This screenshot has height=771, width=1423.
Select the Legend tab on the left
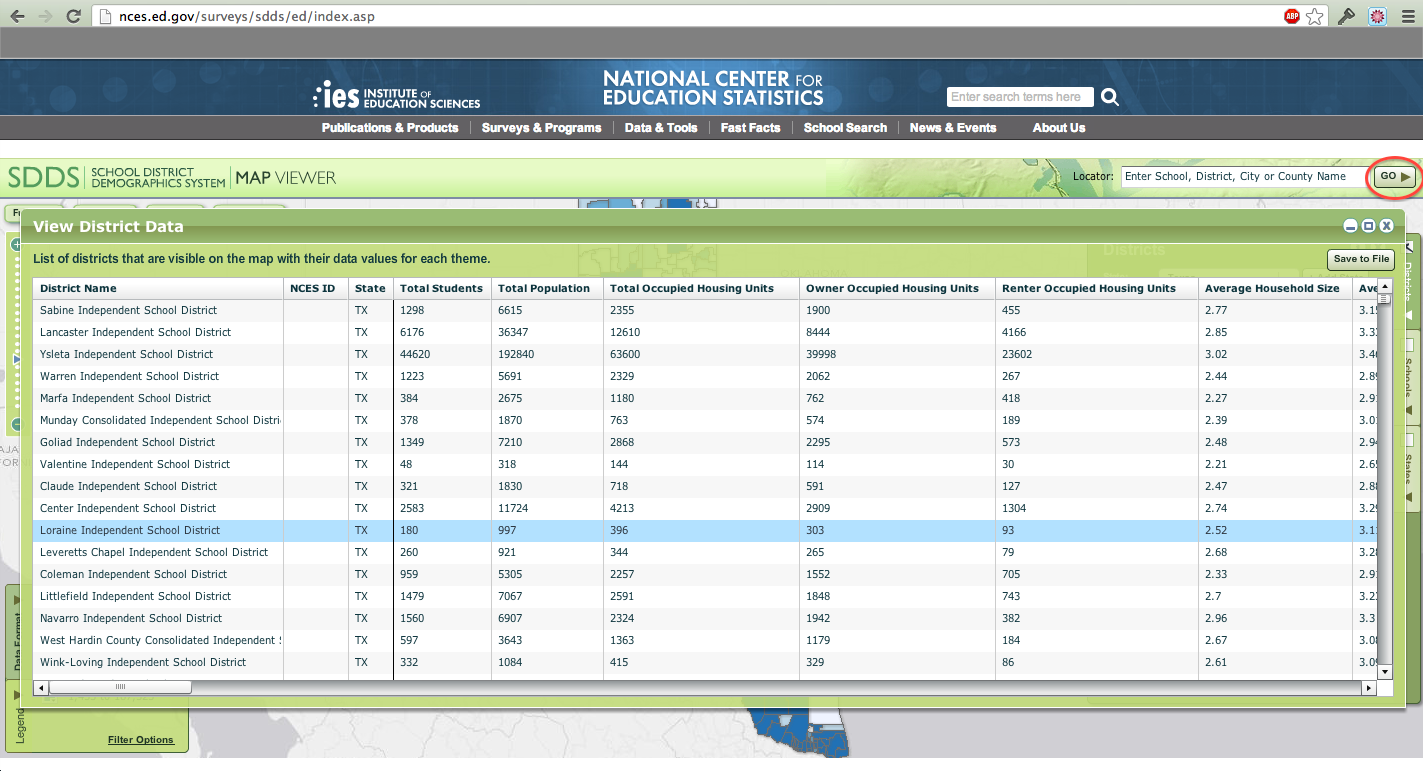(x=16, y=722)
